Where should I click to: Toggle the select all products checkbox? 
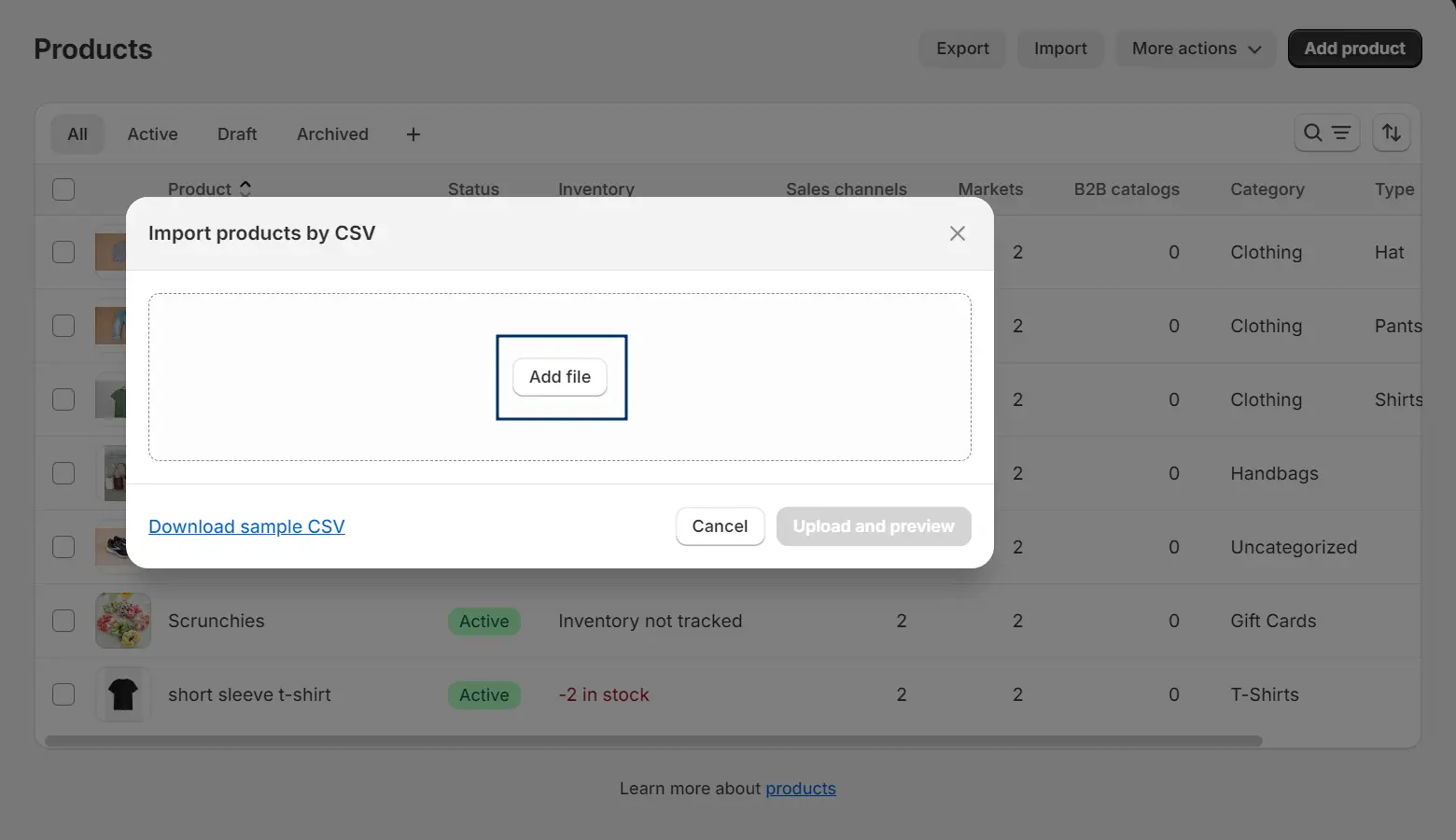pos(63,189)
